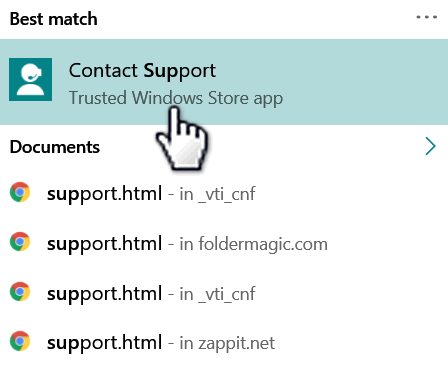Click the Best match section heading
448x378 pixels.
click(54, 19)
